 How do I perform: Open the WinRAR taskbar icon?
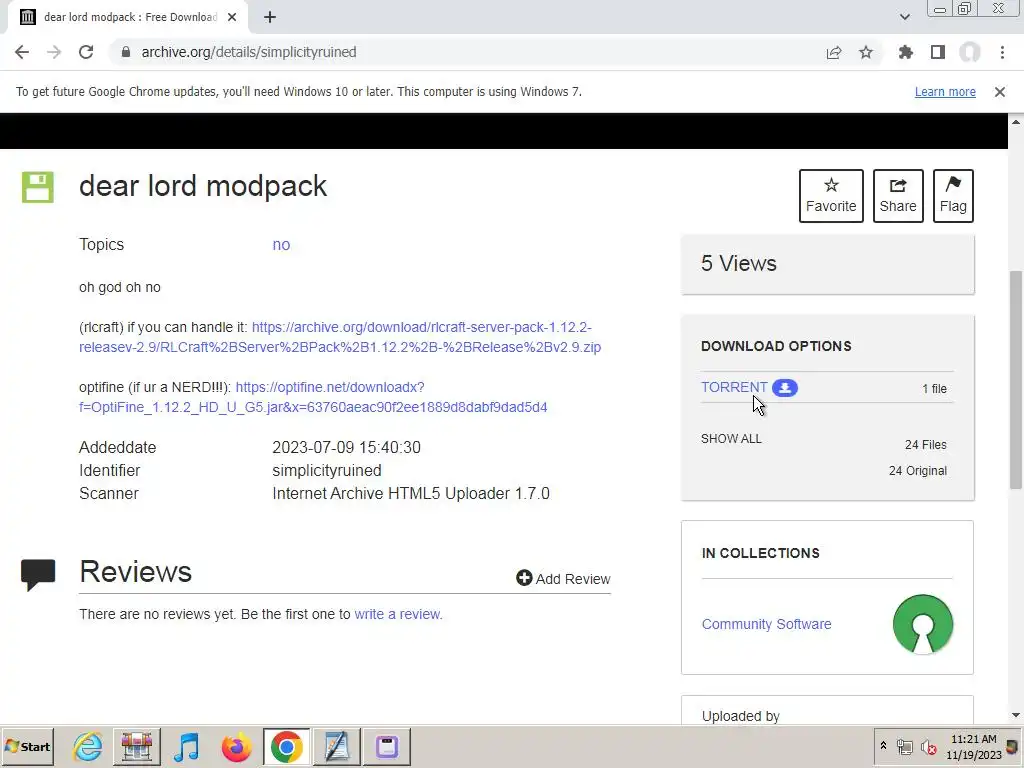[x=136, y=746]
